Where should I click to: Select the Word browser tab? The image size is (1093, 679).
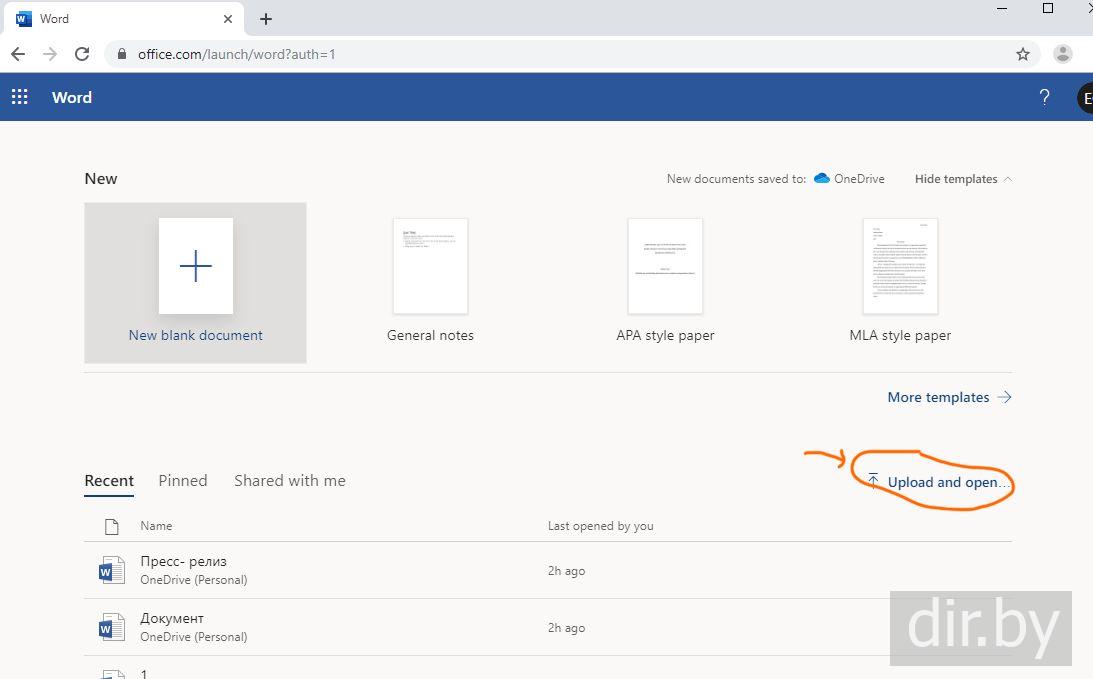pyautogui.click(x=123, y=19)
